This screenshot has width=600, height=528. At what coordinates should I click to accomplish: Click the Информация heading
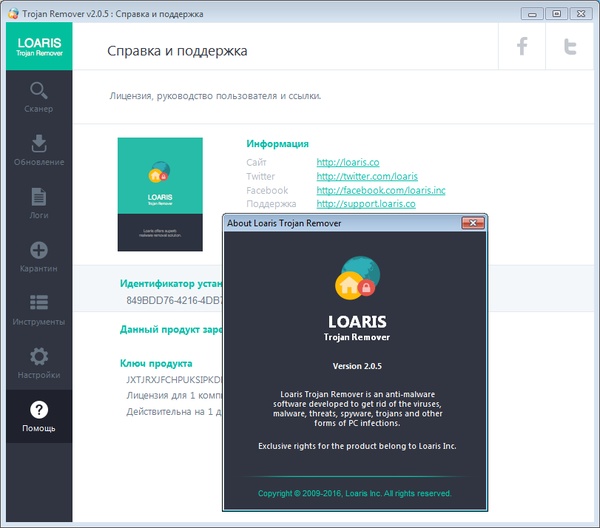point(277,144)
